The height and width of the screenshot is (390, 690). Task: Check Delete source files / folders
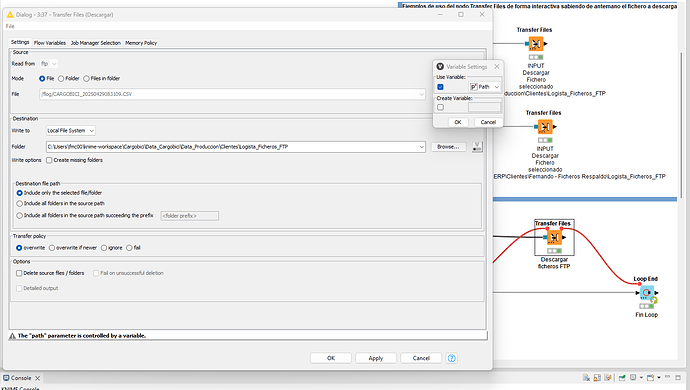click(x=19, y=273)
